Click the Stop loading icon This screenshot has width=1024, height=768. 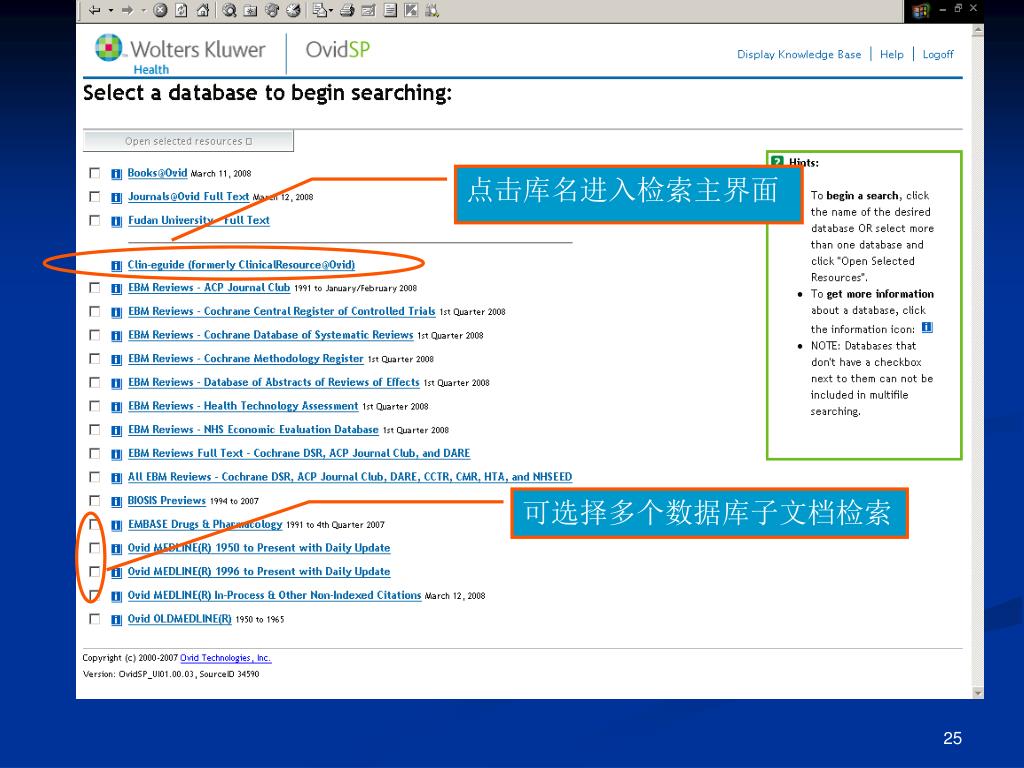[160, 10]
